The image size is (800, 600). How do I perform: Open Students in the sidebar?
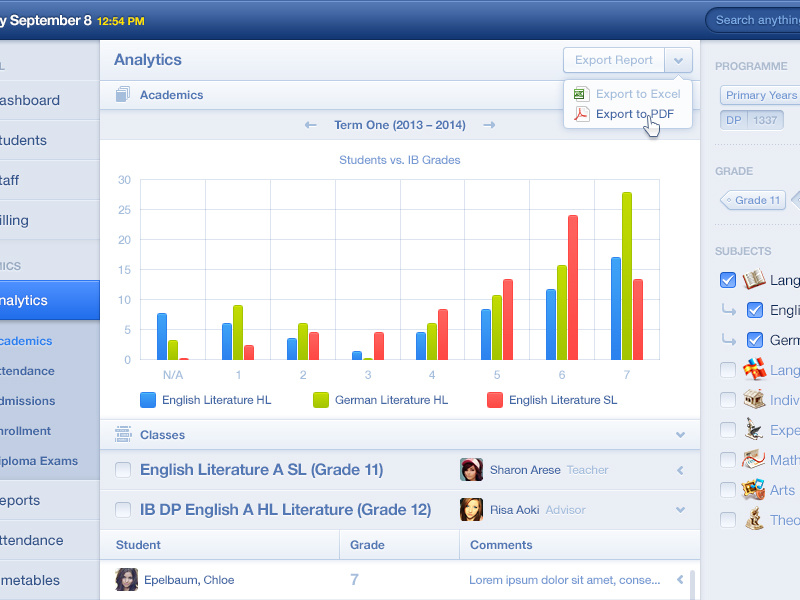click(x=49, y=140)
